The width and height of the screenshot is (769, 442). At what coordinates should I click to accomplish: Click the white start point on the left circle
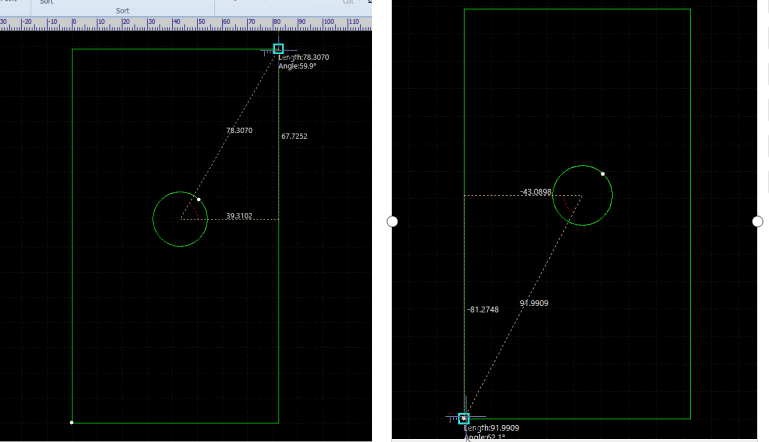click(x=199, y=199)
